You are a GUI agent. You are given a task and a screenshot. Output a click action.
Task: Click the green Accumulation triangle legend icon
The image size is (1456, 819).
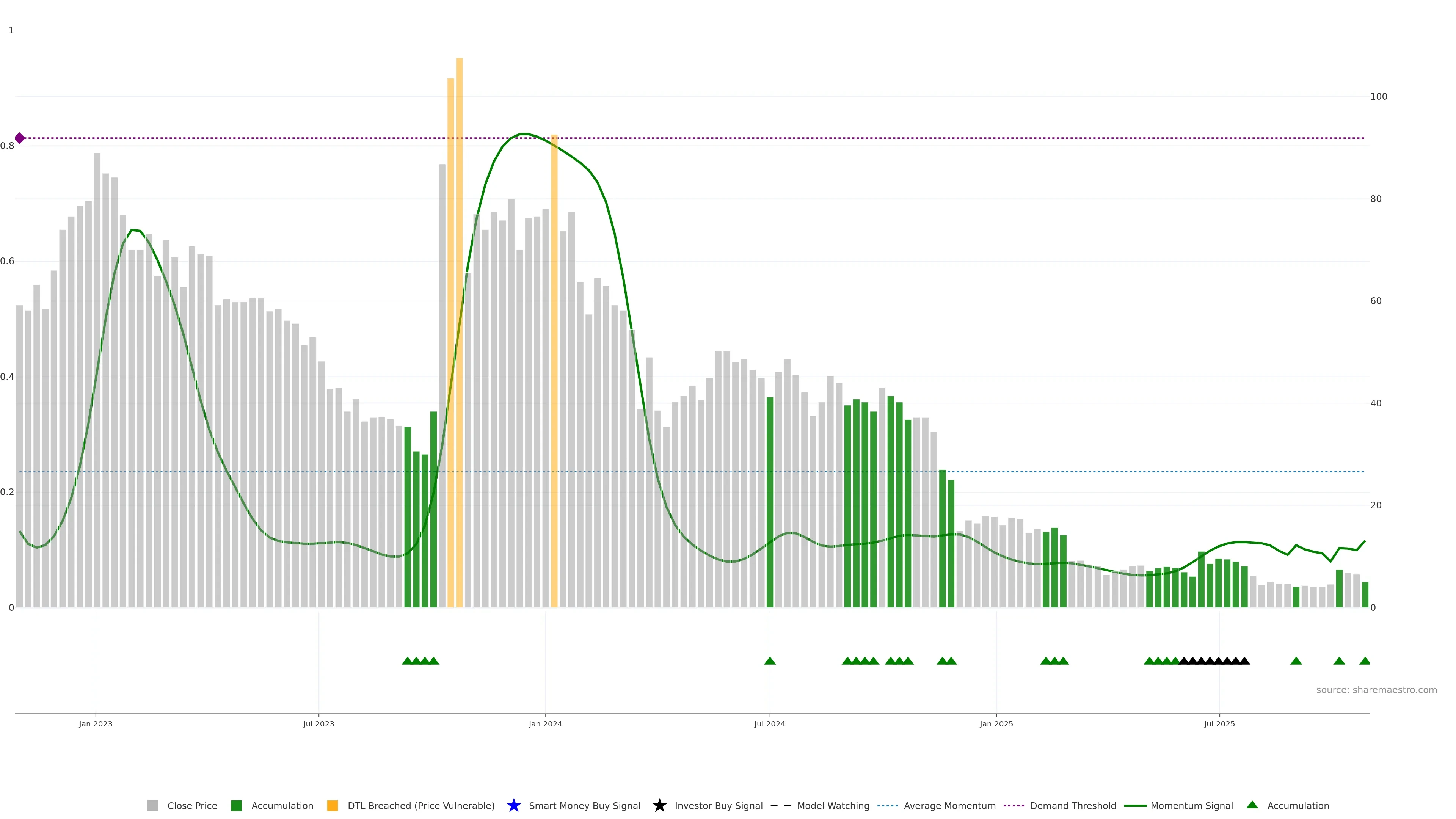click(x=1252, y=805)
